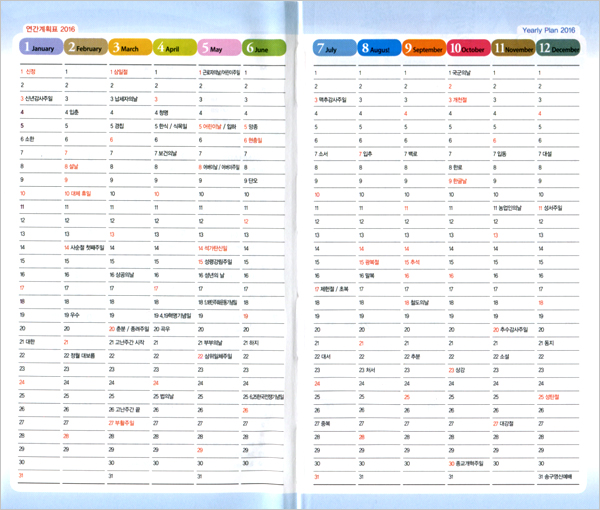Select the pink 5 May month header

[x=219, y=48]
